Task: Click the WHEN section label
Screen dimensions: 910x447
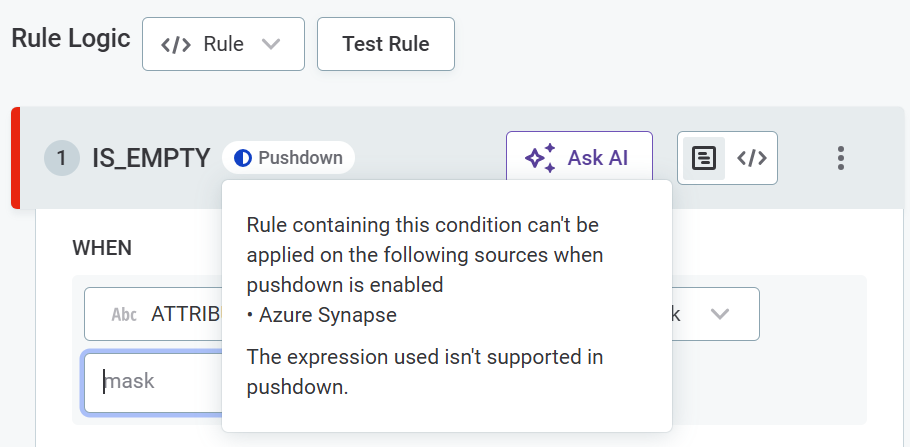Action: pyautogui.click(x=102, y=247)
